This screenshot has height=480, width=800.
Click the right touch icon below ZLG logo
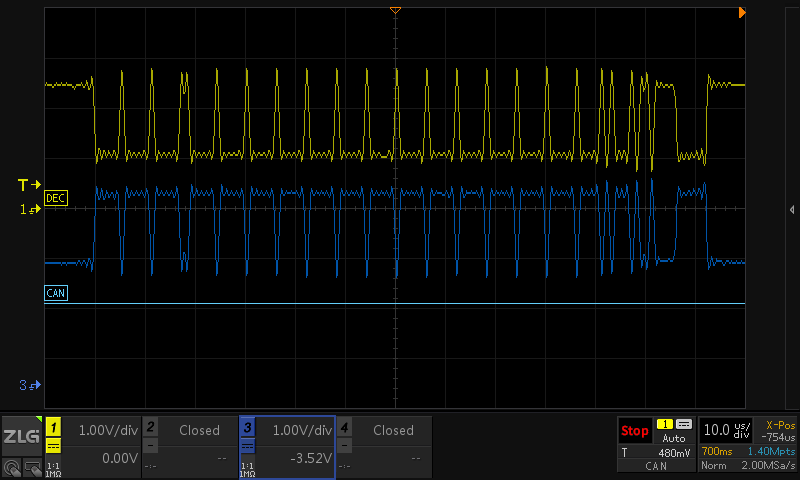coord(33,466)
